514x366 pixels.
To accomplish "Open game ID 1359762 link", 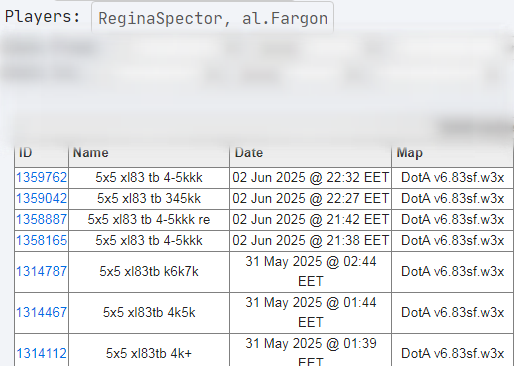I will (x=42, y=177).
